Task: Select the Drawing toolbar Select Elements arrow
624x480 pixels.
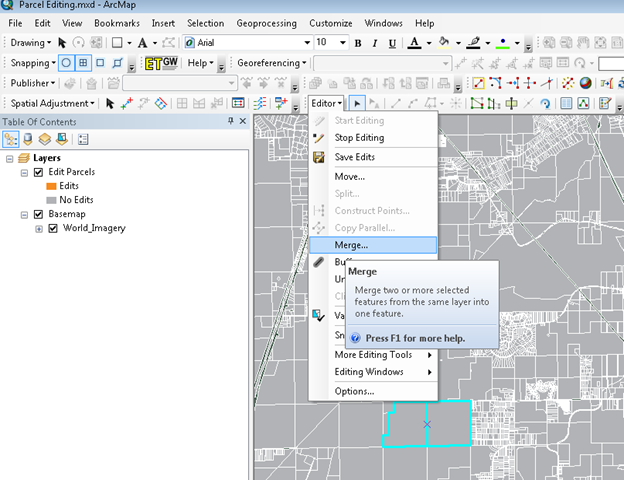Action: point(62,43)
